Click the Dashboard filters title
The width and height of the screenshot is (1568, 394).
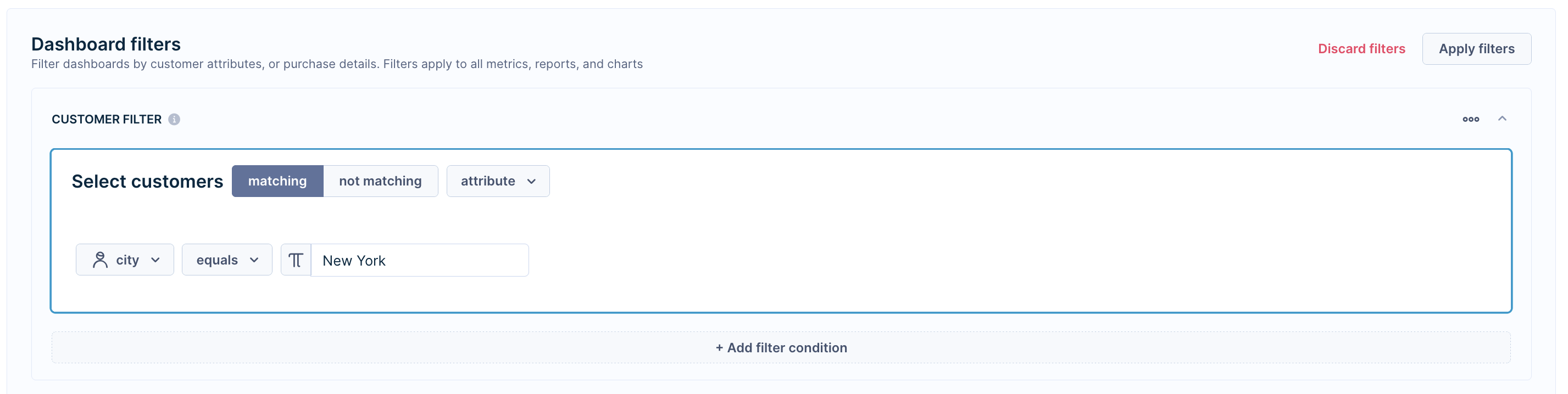[106, 44]
